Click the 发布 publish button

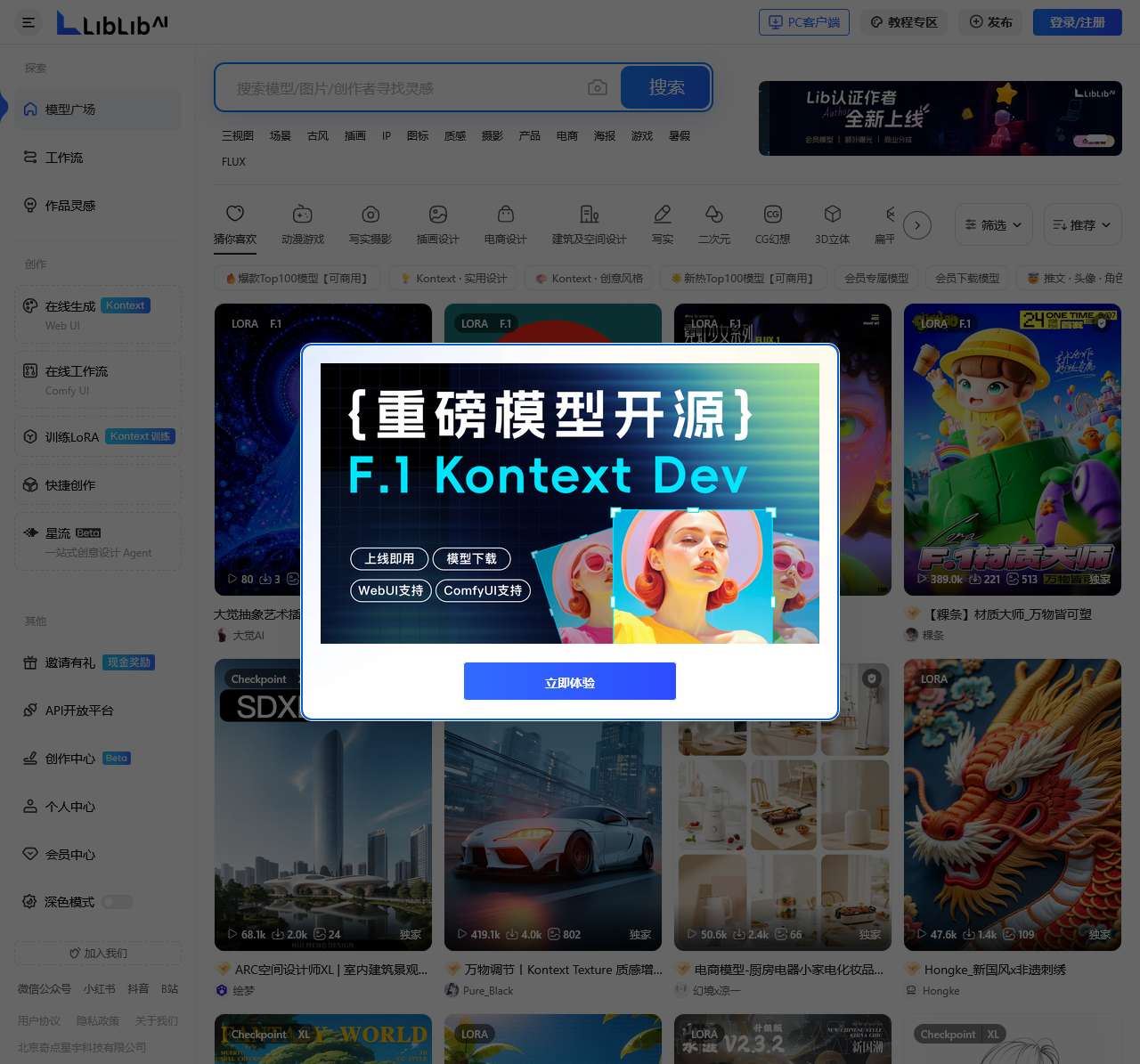(990, 22)
